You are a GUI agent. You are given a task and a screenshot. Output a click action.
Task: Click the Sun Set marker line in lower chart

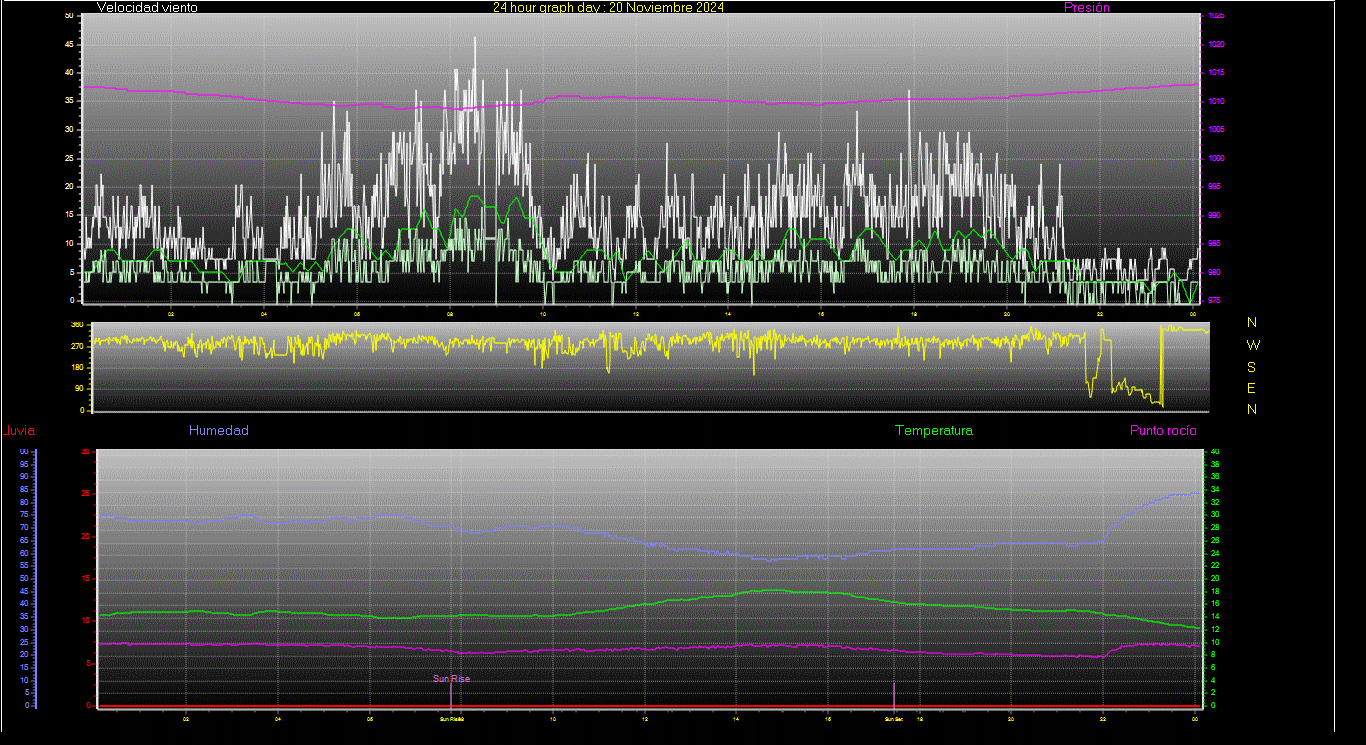894,694
